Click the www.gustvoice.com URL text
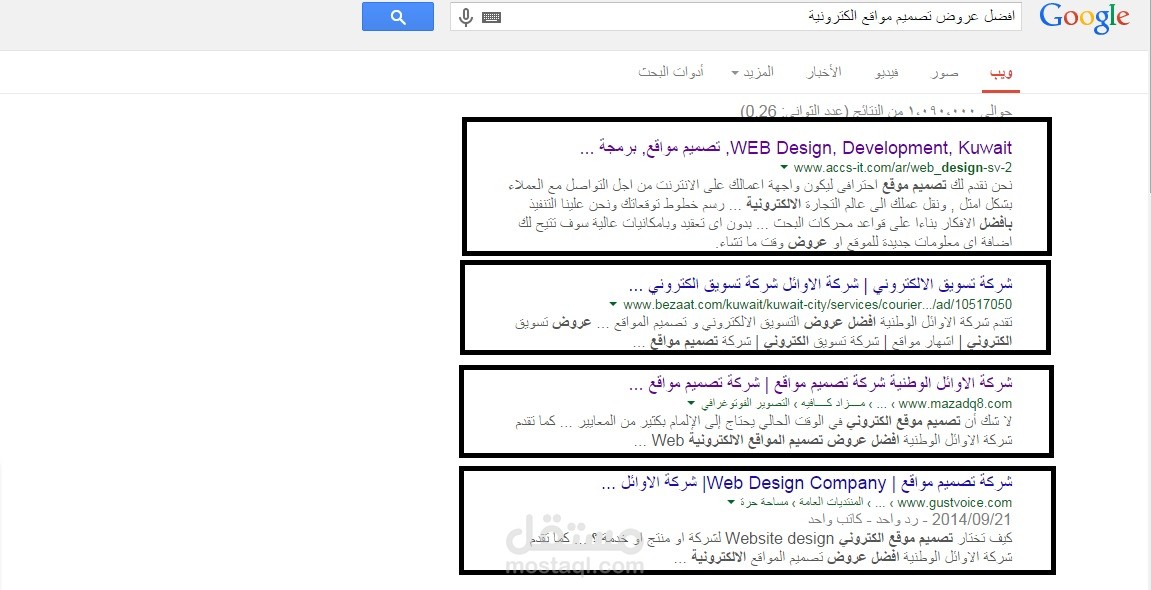The image size is (1151, 590). (x=954, y=503)
